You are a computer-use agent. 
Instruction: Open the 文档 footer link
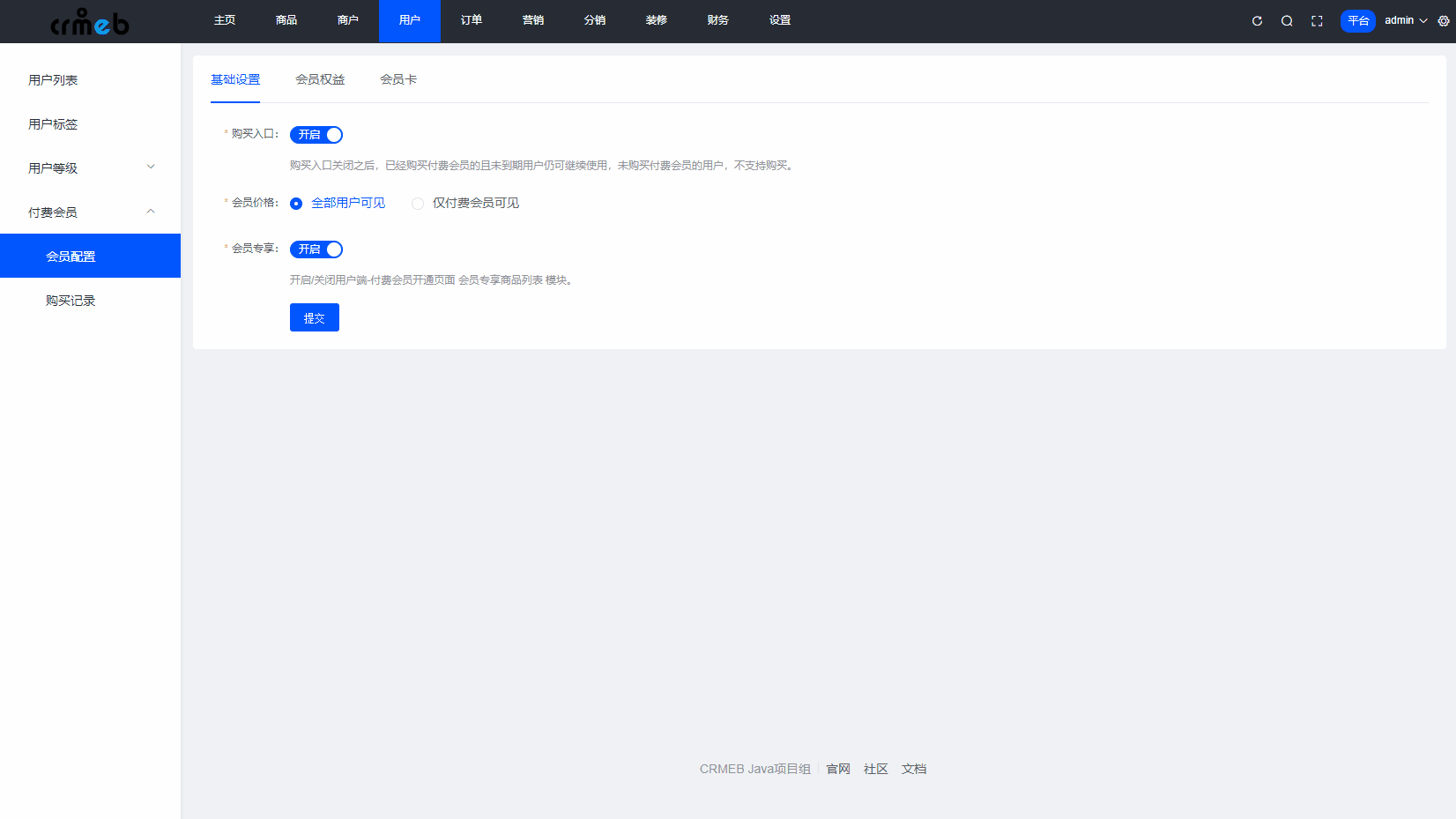914,769
